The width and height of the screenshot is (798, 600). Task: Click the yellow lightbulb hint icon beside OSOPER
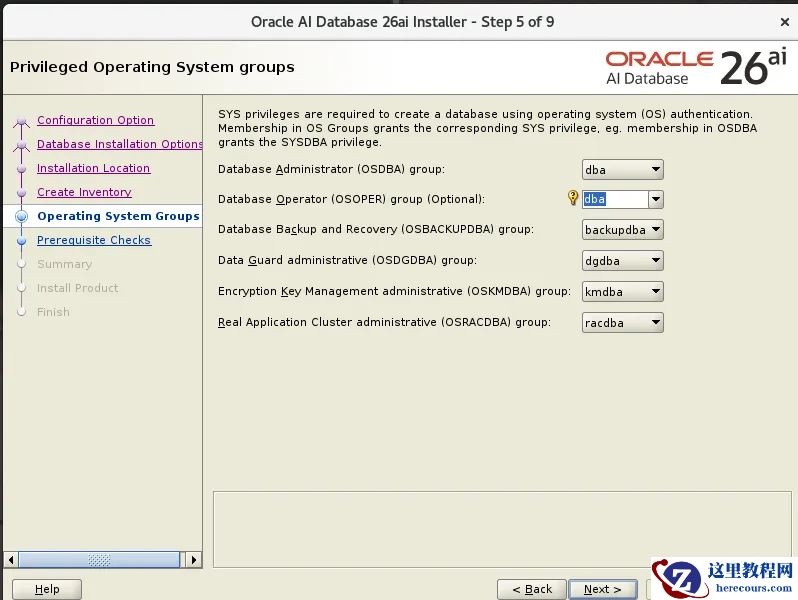573,197
